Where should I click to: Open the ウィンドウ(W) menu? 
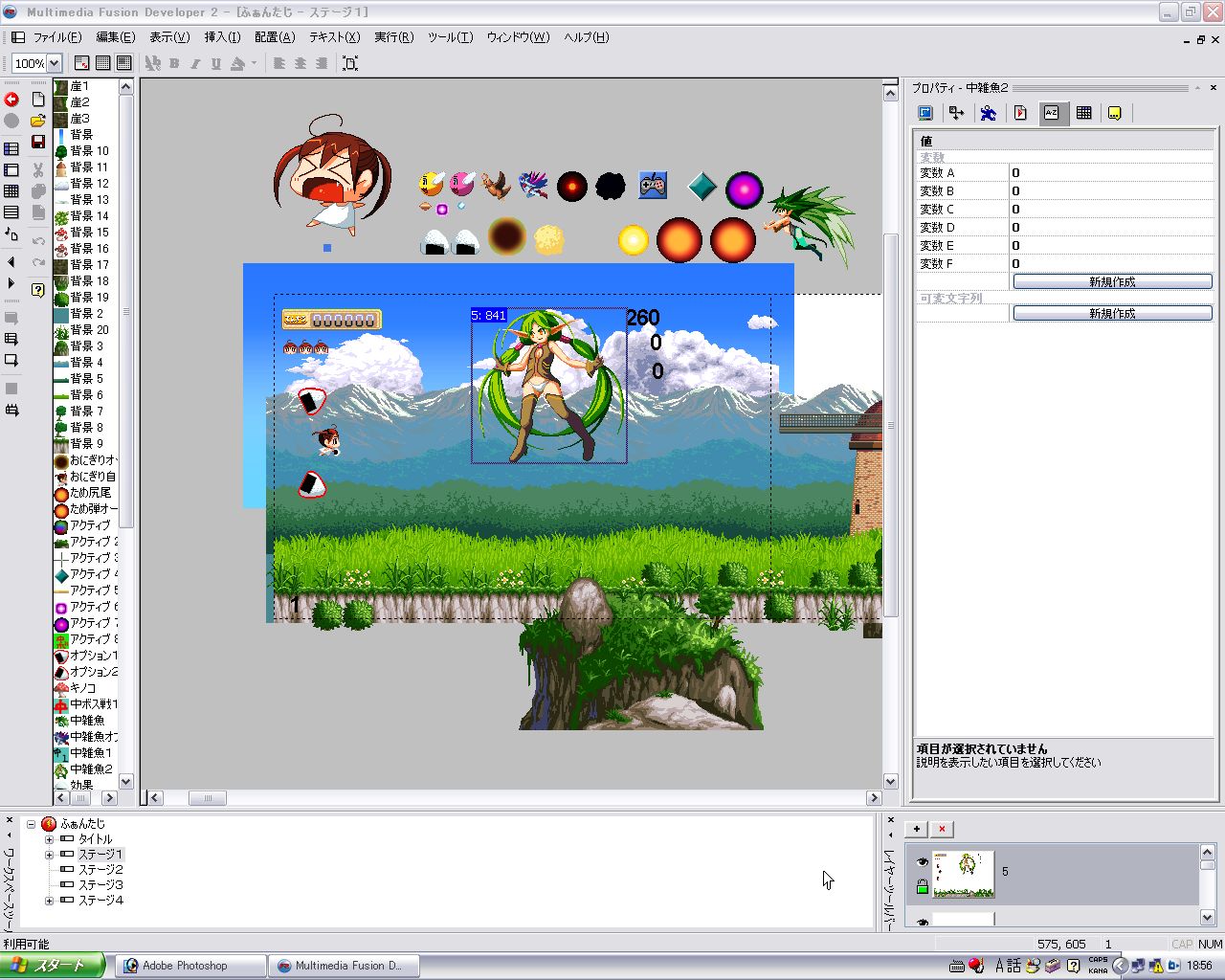518,37
